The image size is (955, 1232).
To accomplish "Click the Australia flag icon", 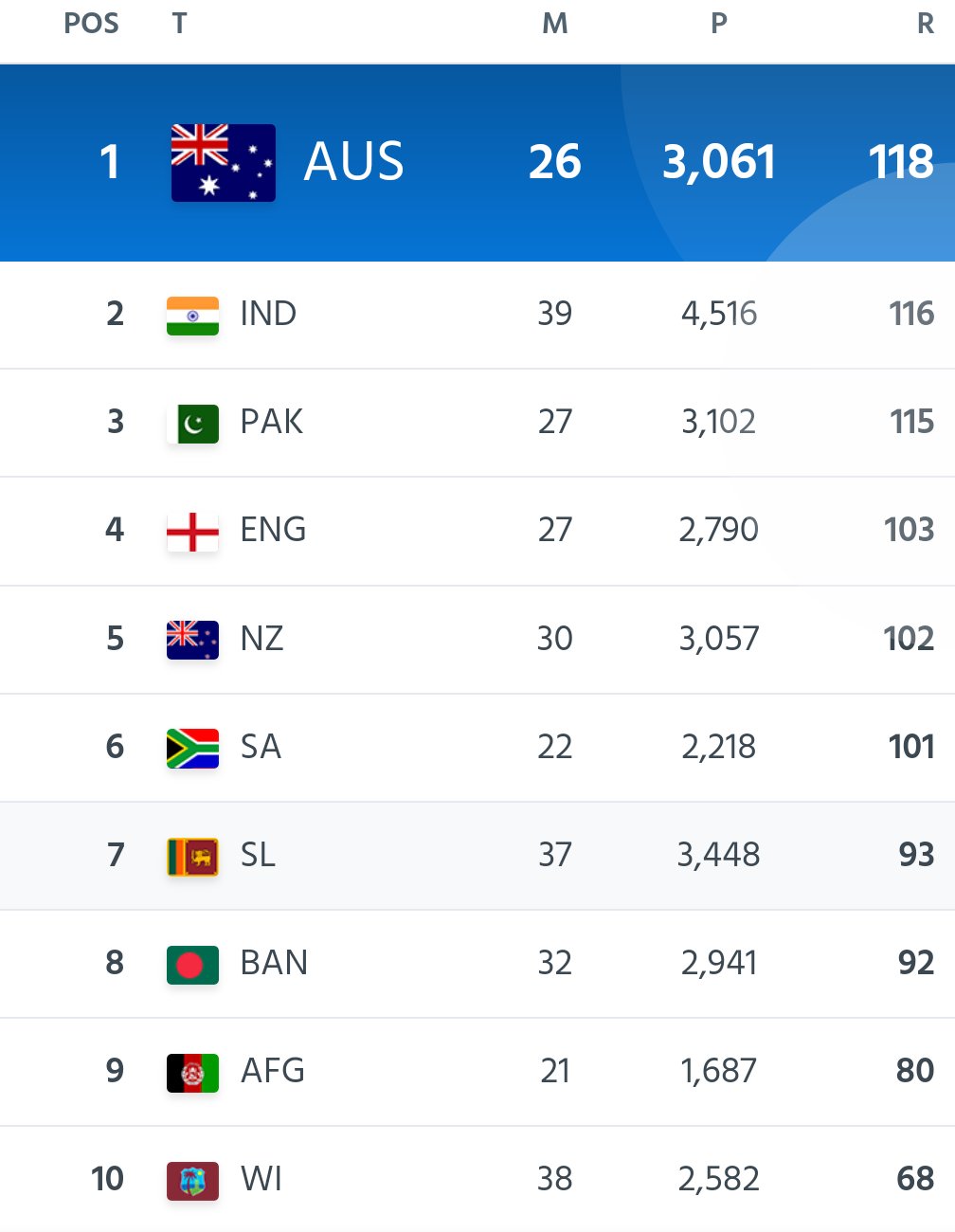I will coord(224,163).
